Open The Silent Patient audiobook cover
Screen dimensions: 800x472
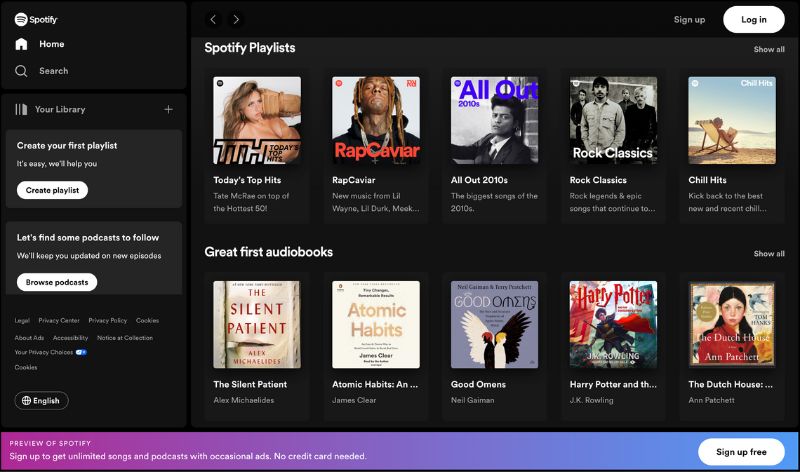(x=257, y=325)
